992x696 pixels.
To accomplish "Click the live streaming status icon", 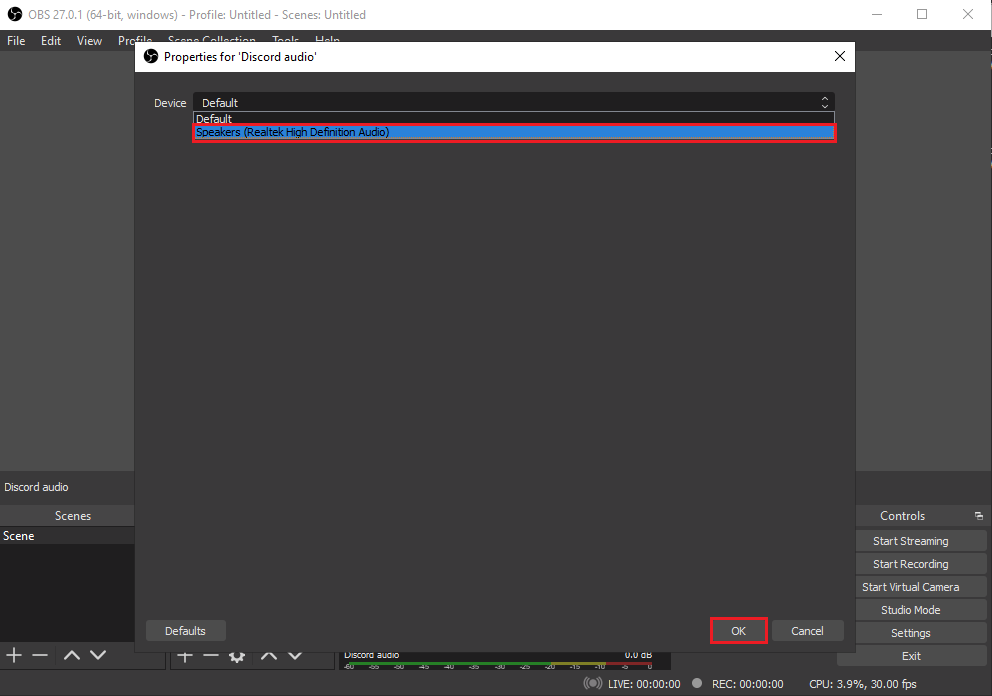I will [x=592, y=683].
